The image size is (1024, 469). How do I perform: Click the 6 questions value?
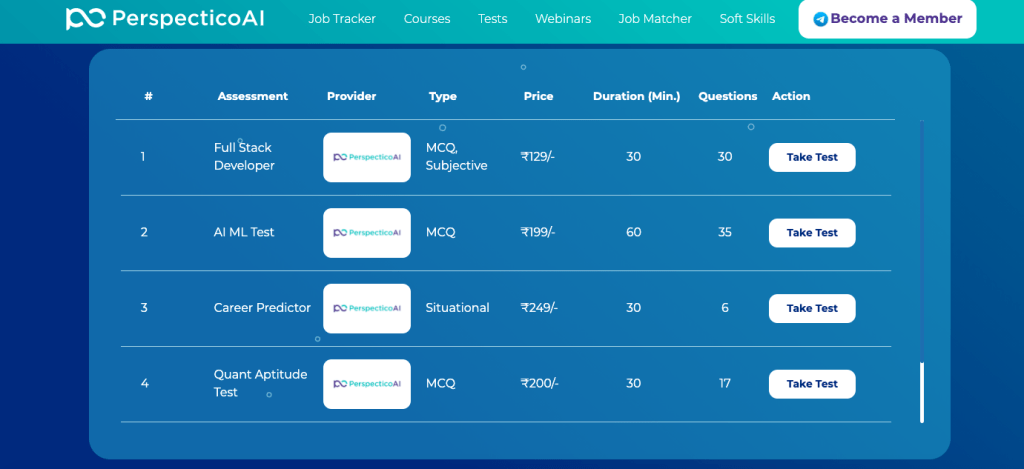725,308
